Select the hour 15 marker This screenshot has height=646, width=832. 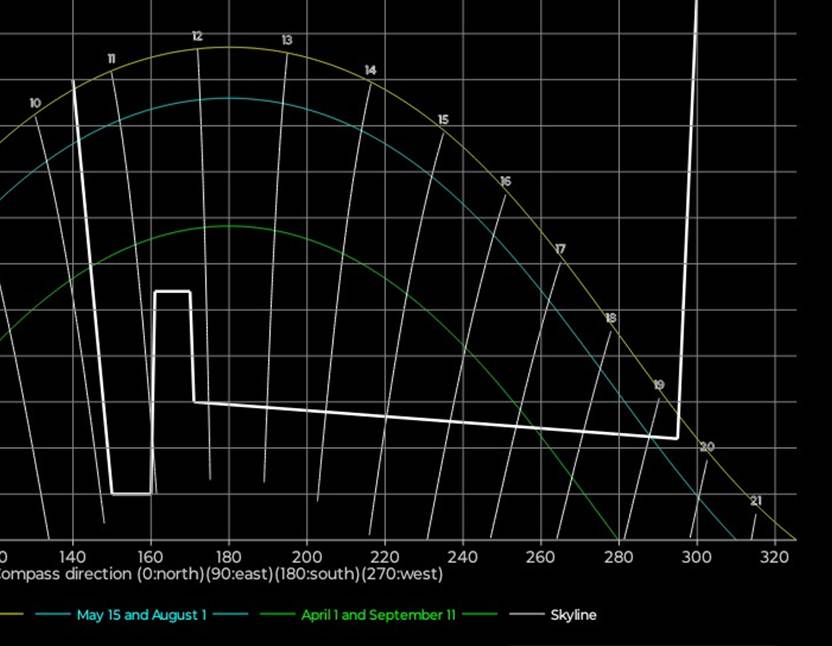(443, 120)
